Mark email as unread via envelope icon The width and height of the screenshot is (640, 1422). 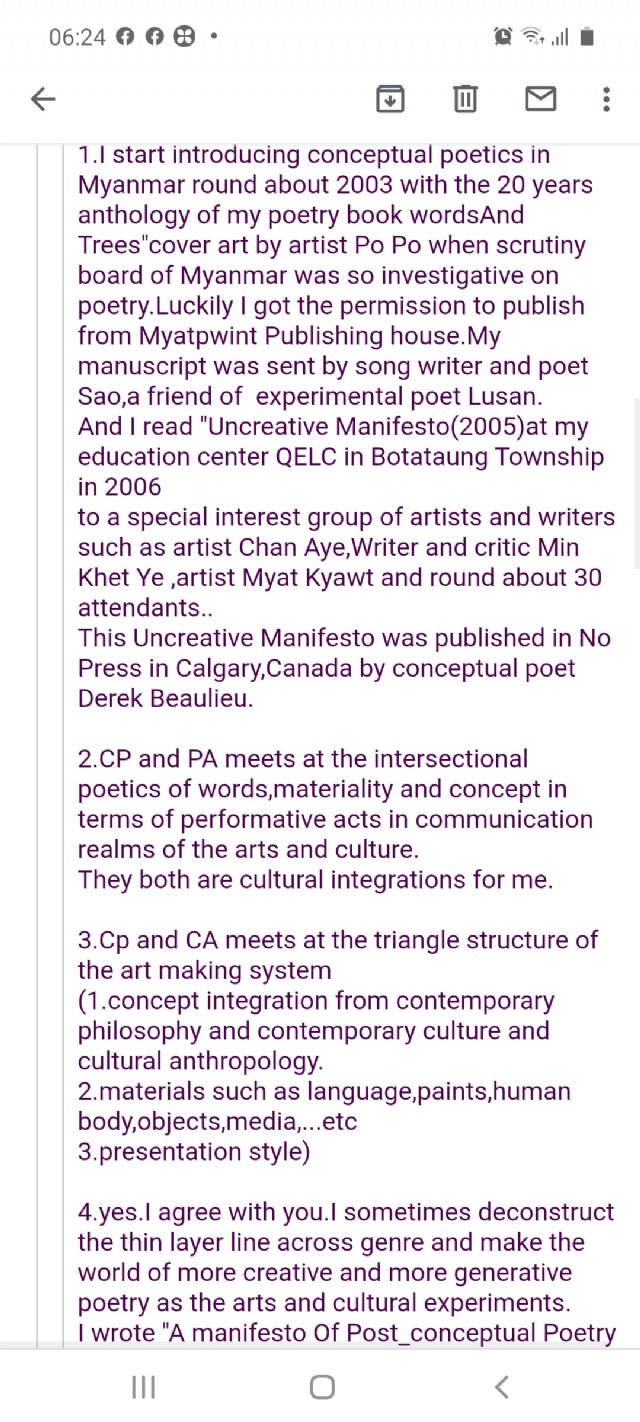[540, 98]
